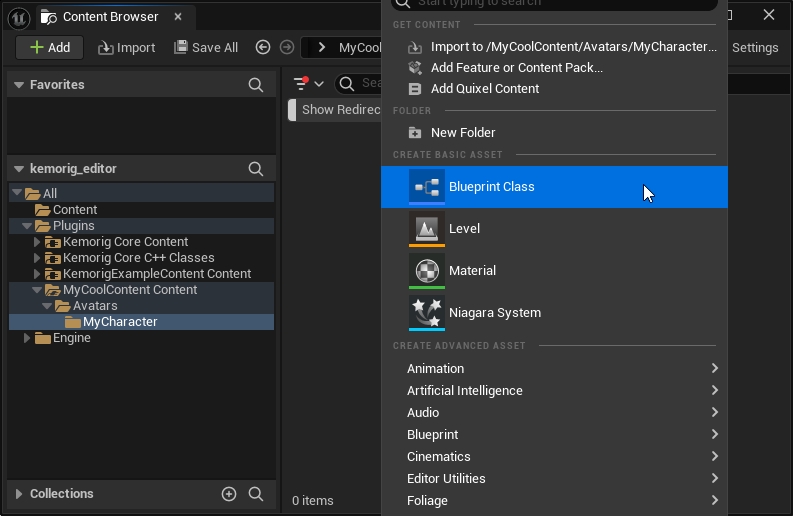Open the filter options dropdown
The width and height of the screenshot is (793, 516).
pyautogui.click(x=308, y=84)
